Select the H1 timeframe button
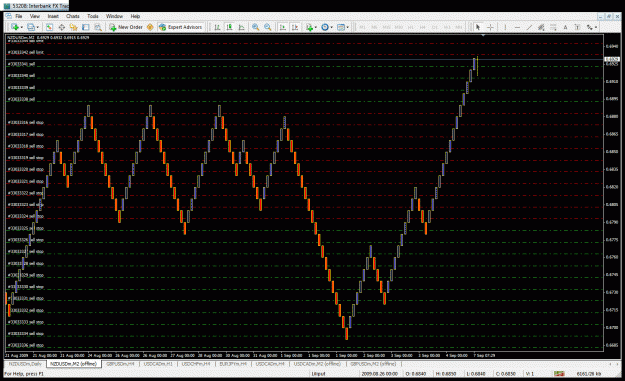 [x=411, y=27]
